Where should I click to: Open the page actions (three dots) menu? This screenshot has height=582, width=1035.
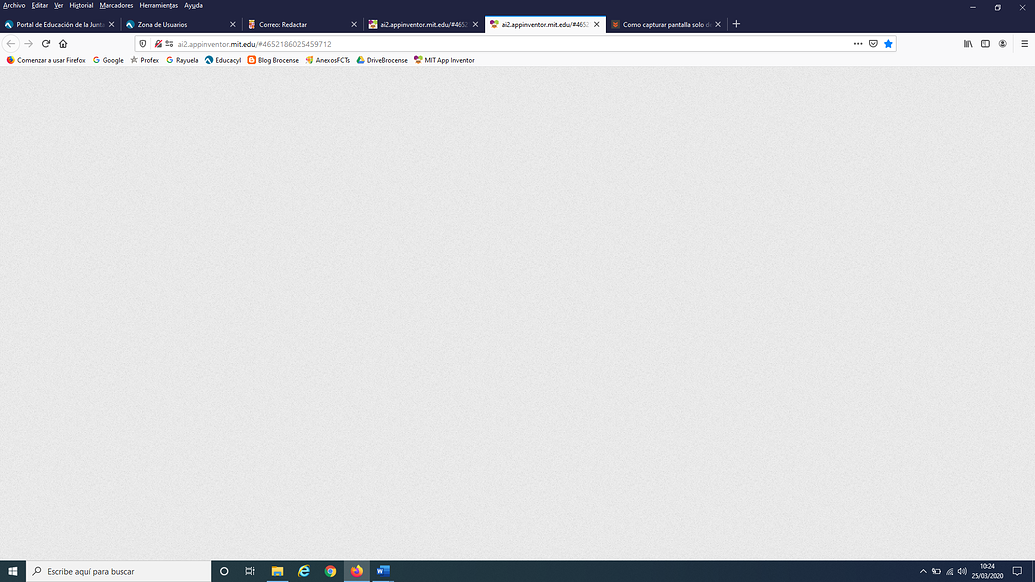pos(858,43)
